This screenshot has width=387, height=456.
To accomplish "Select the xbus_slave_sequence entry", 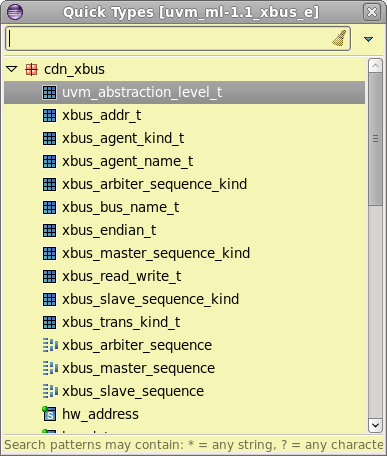I will pyautogui.click(x=133, y=391).
